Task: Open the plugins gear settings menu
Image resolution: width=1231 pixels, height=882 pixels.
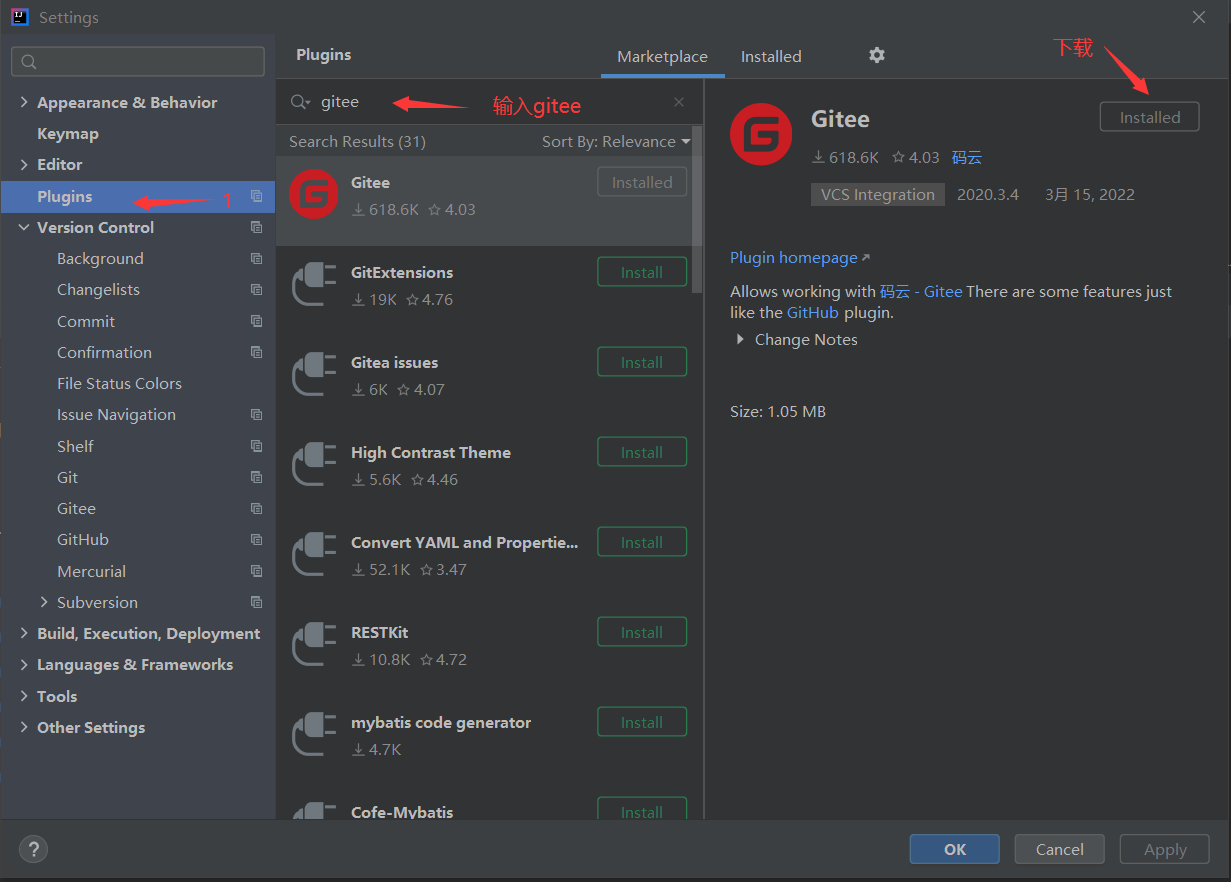Action: coord(877,55)
